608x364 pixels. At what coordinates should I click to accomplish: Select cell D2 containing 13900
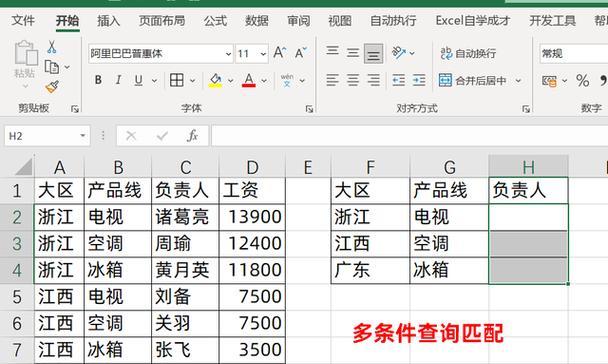(252, 217)
